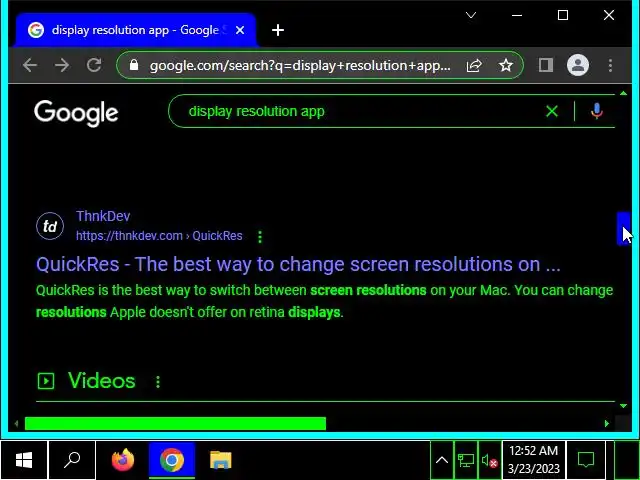The height and width of the screenshot is (480, 640).
Task: Click the green horizontal scrollbar thumb
Action: (176, 424)
